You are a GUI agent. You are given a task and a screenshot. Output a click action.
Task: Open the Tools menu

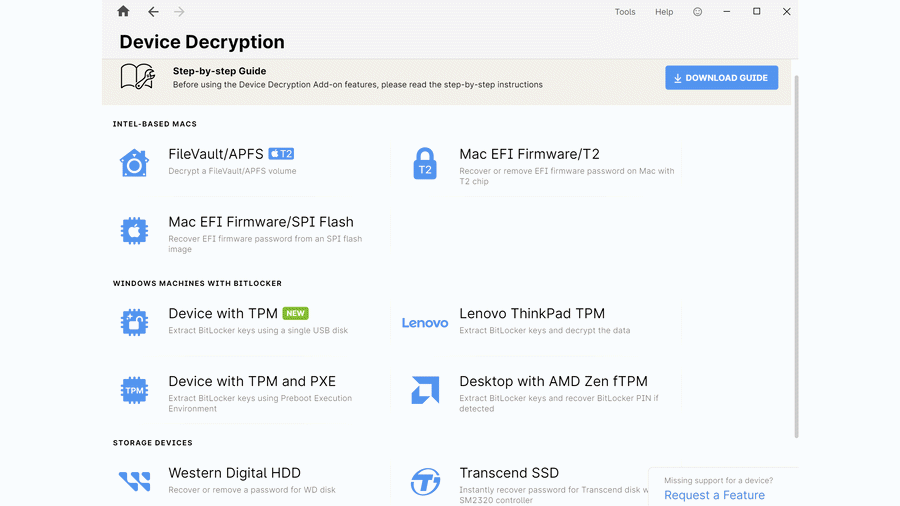pyautogui.click(x=625, y=12)
